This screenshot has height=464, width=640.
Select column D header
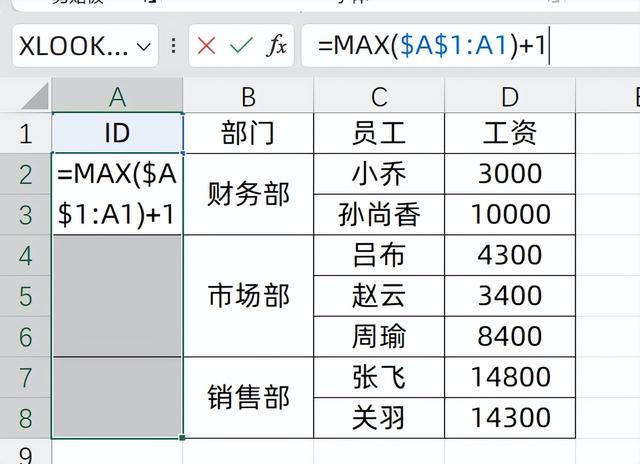tap(510, 96)
